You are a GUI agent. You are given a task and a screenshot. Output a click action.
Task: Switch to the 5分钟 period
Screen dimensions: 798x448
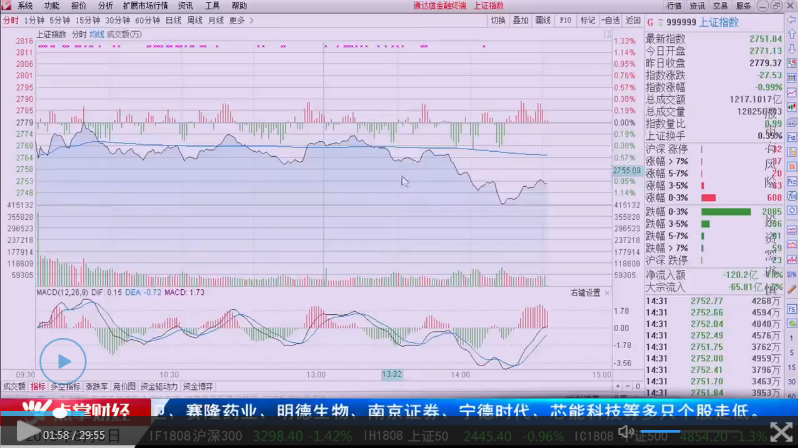60,20
